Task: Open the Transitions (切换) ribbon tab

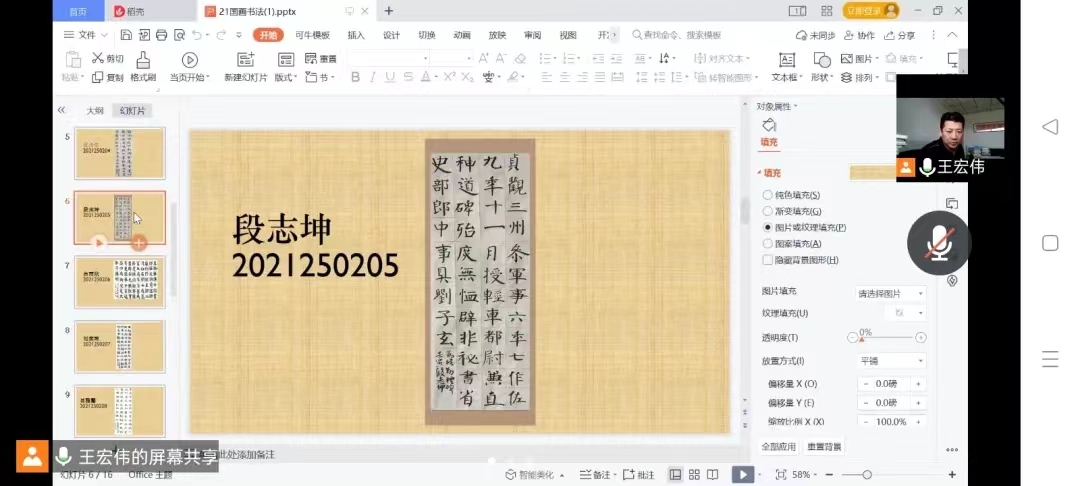Action: (426, 35)
